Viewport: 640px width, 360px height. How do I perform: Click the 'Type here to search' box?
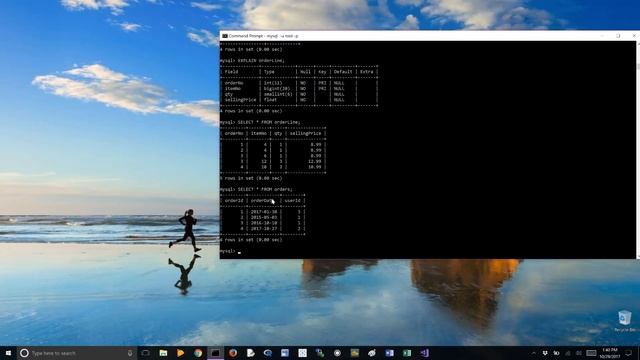[x=76, y=353]
